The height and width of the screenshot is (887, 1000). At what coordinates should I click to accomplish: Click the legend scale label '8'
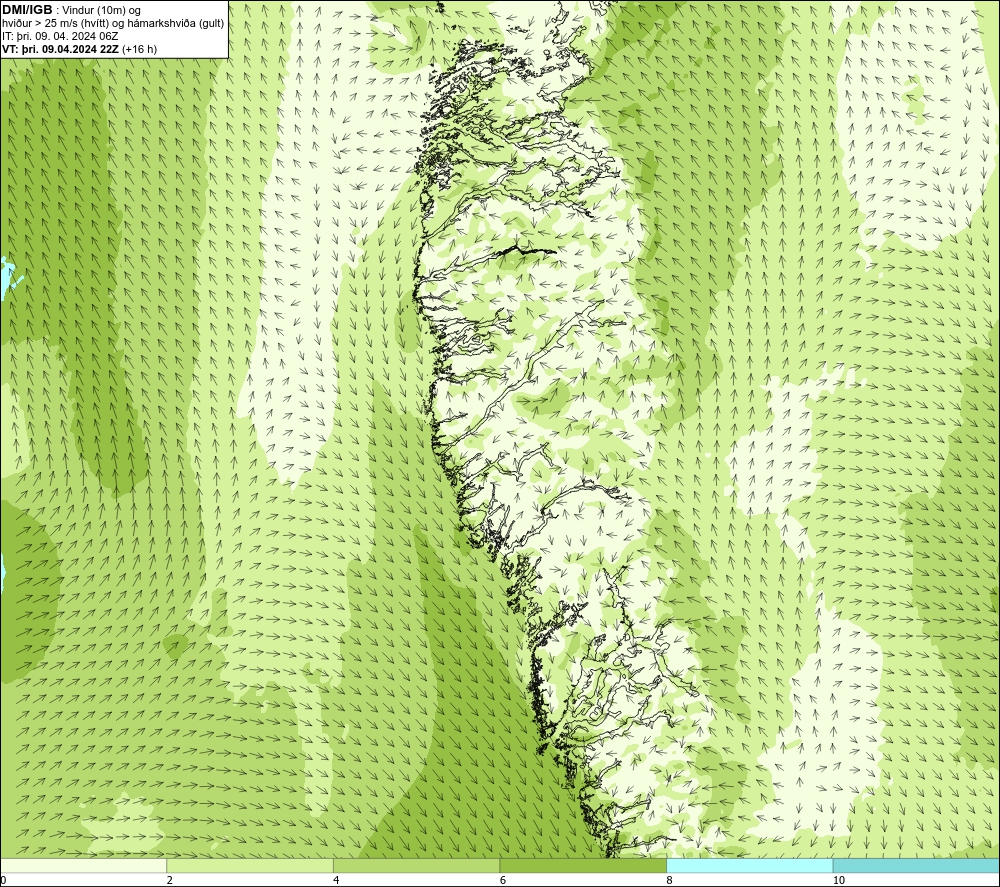coord(669,880)
